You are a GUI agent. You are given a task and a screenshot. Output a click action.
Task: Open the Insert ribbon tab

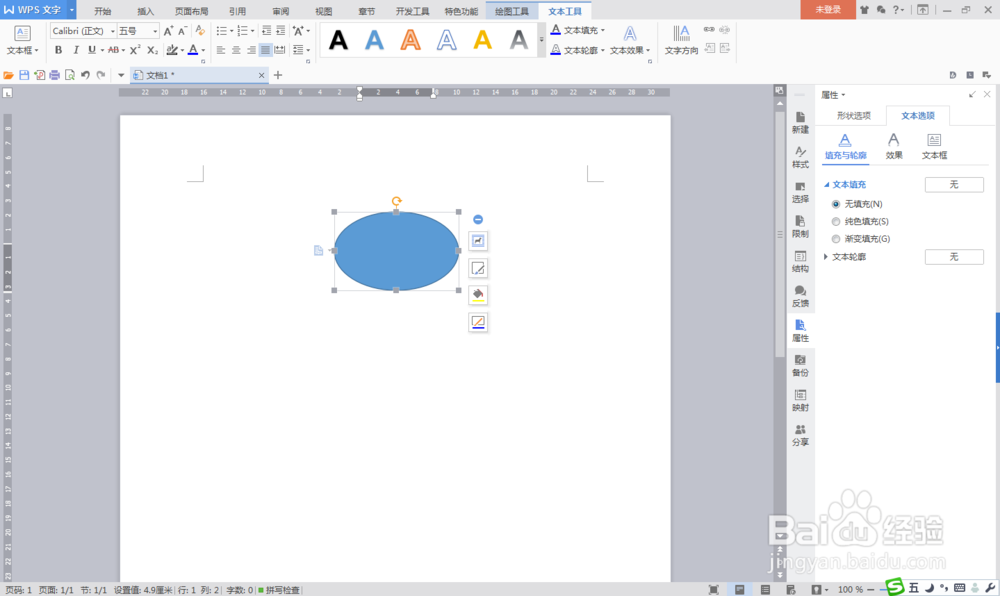click(145, 11)
